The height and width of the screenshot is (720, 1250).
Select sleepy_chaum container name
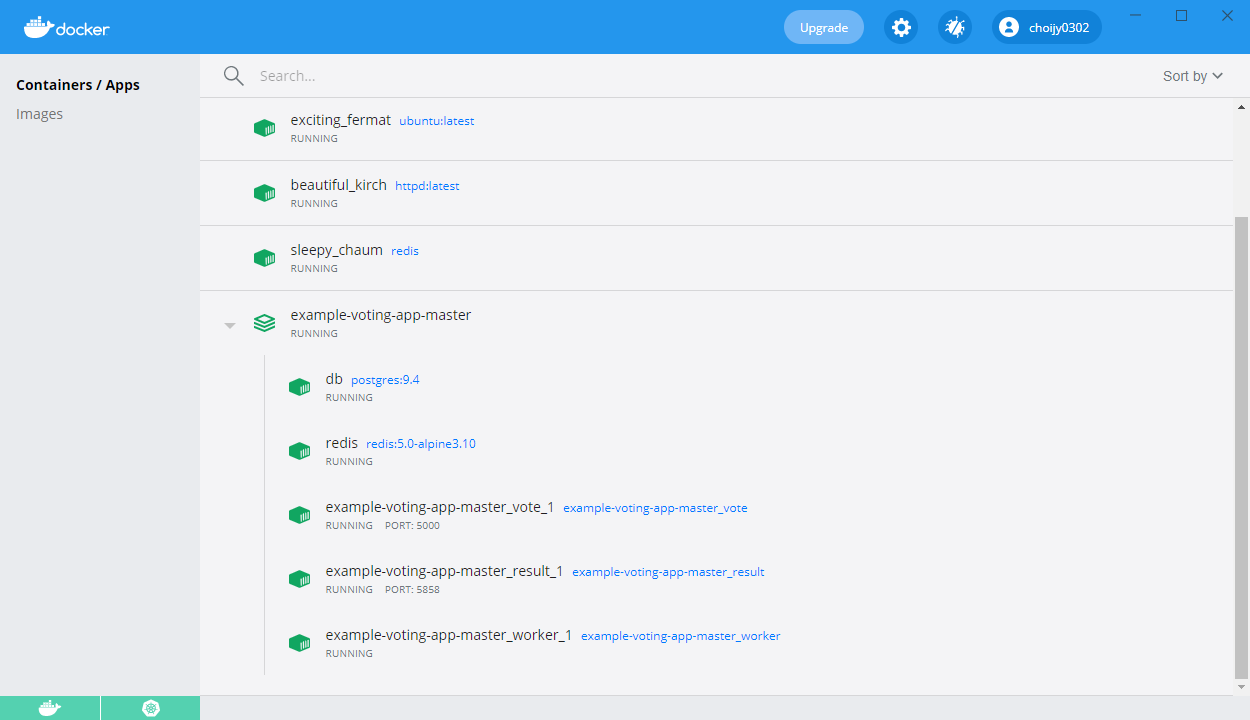pyautogui.click(x=337, y=250)
